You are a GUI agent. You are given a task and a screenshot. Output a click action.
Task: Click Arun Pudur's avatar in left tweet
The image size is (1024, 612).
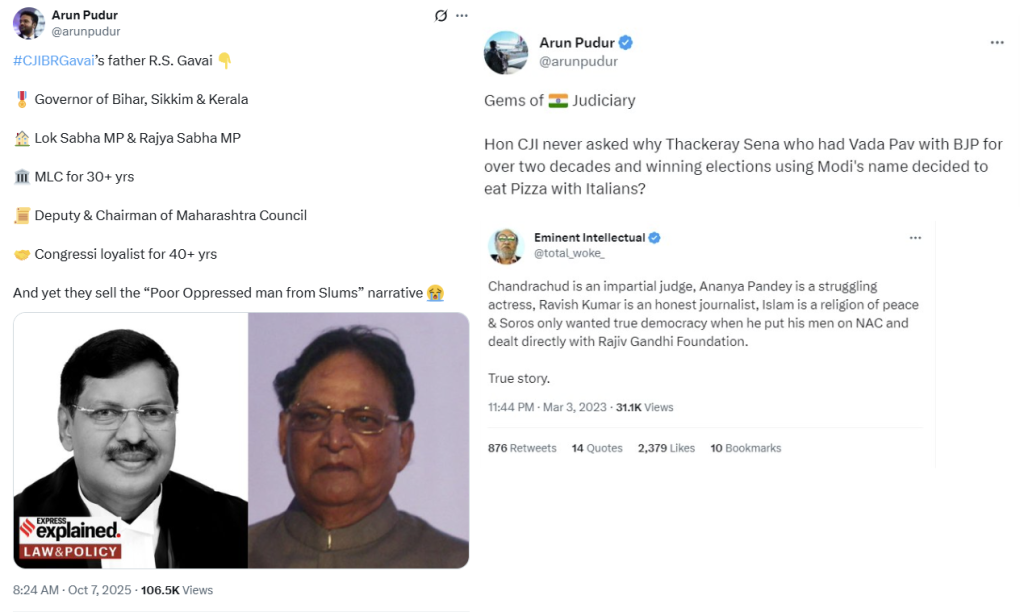tap(29, 23)
